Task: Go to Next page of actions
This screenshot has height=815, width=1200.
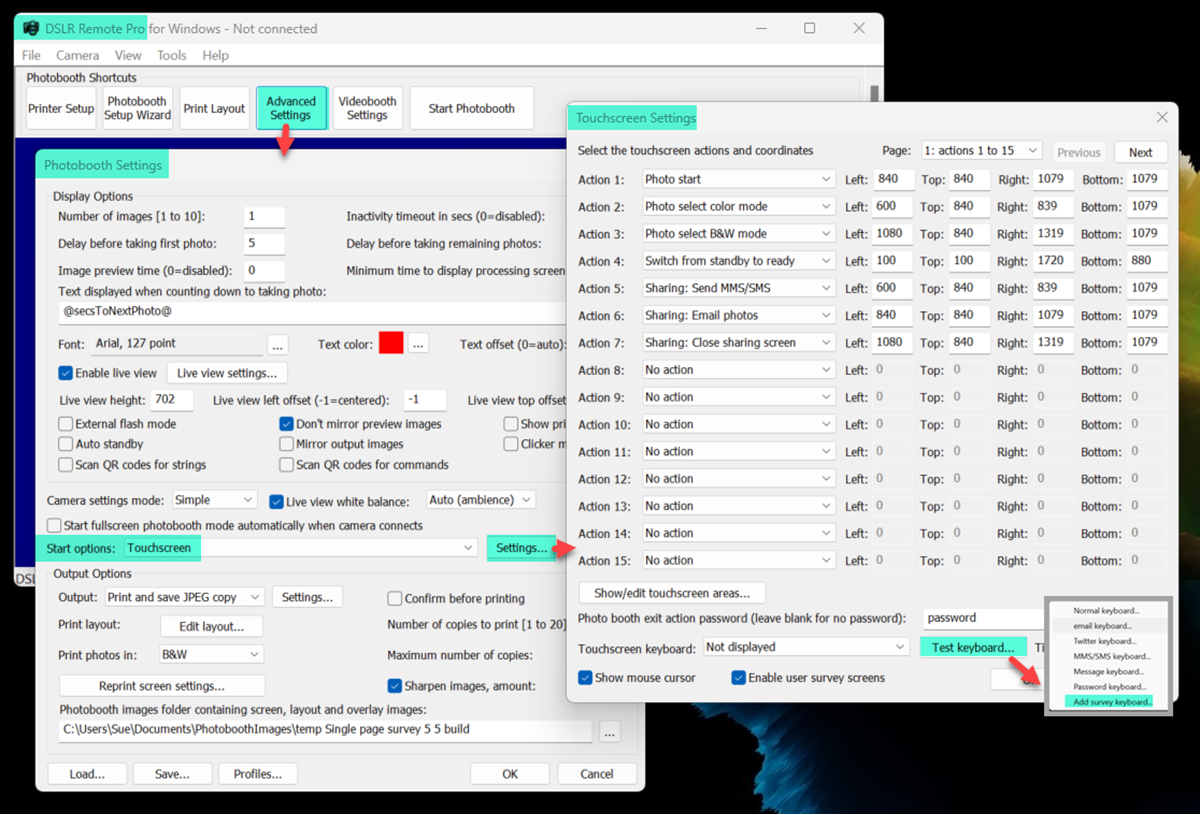Action: pyautogui.click(x=1141, y=152)
